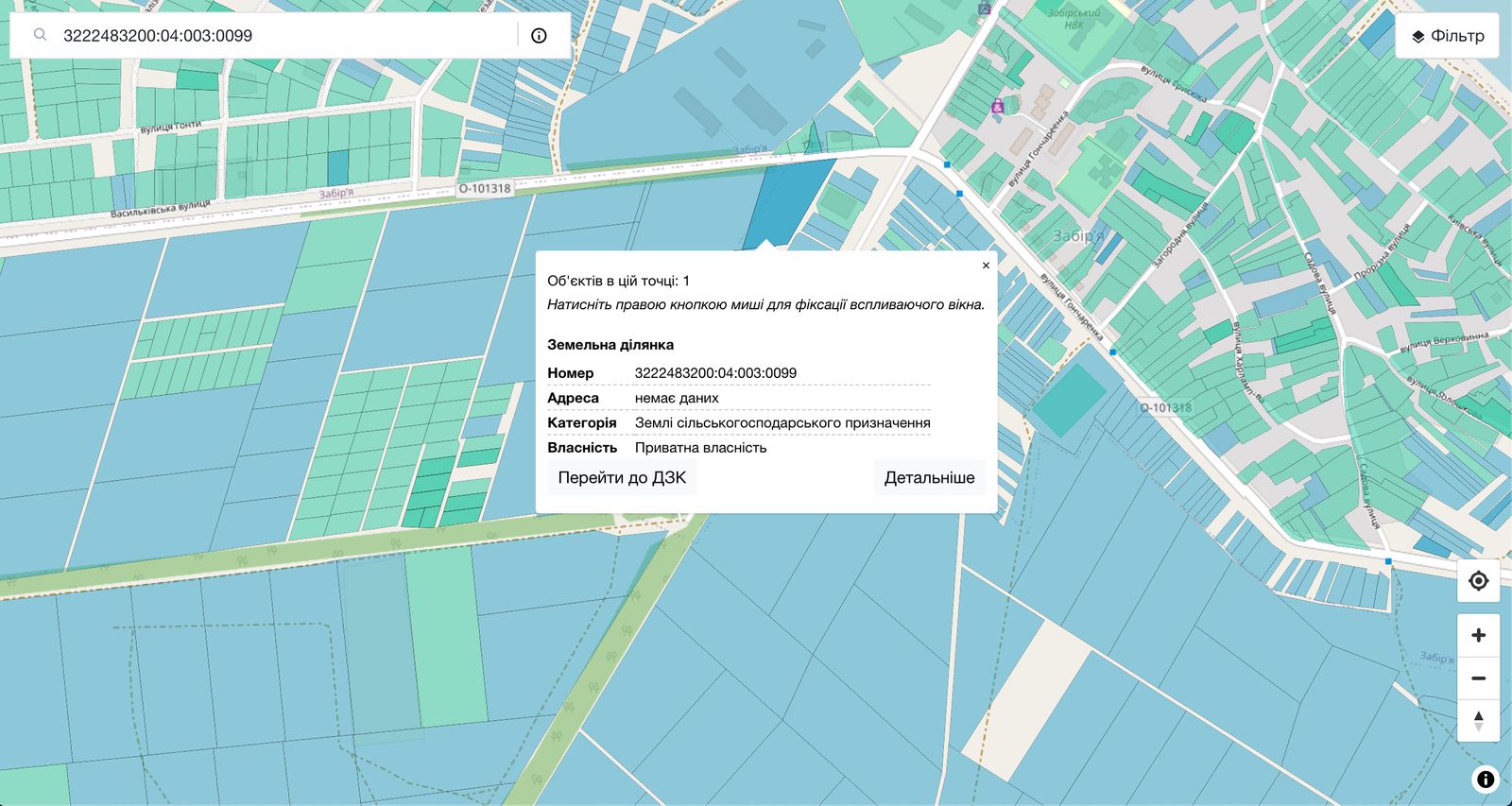Click the Об'єктів в цій точці: 1 text
This screenshot has height=806, width=1512.
(618, 281)
